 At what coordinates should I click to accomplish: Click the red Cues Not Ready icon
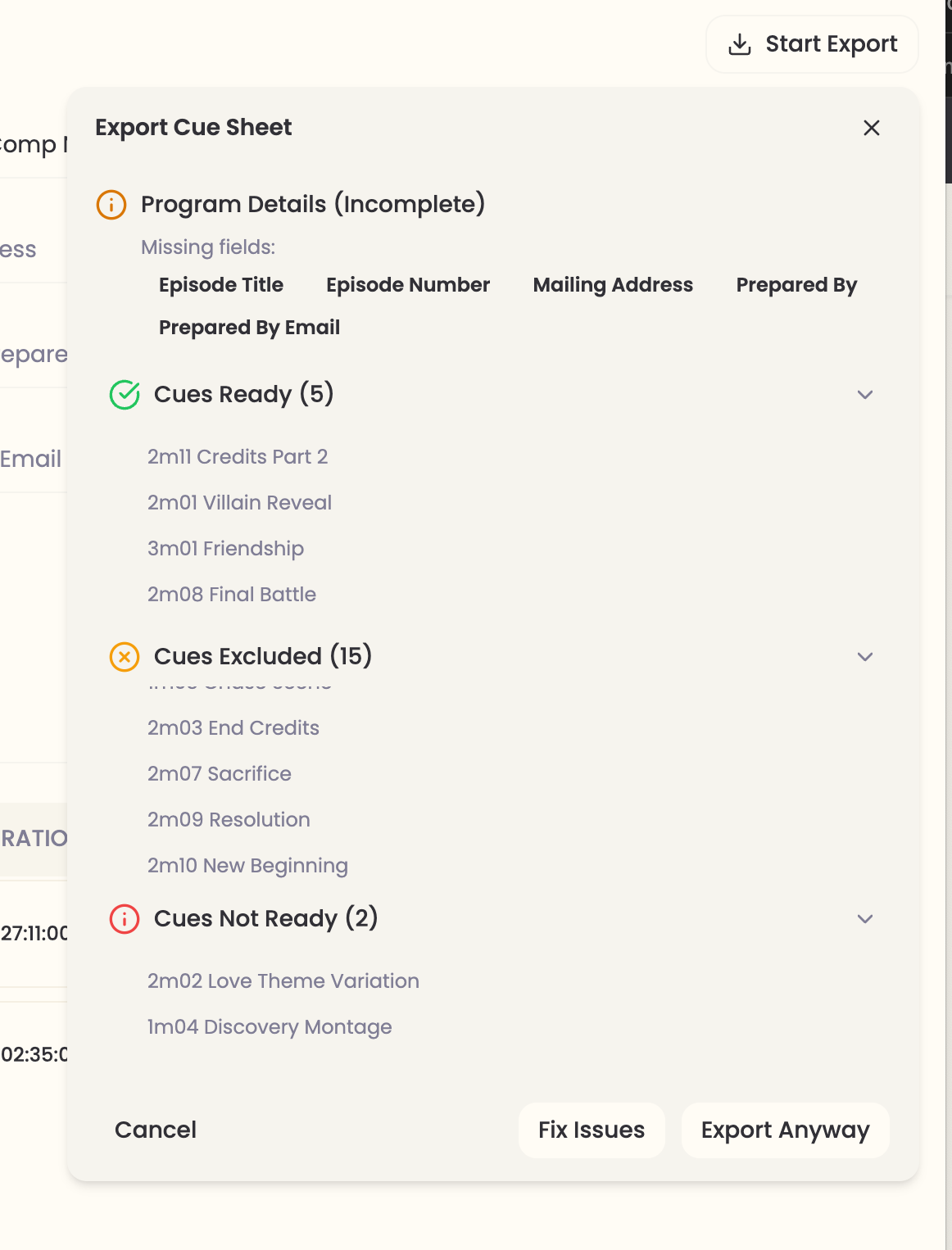pos(125,919)
